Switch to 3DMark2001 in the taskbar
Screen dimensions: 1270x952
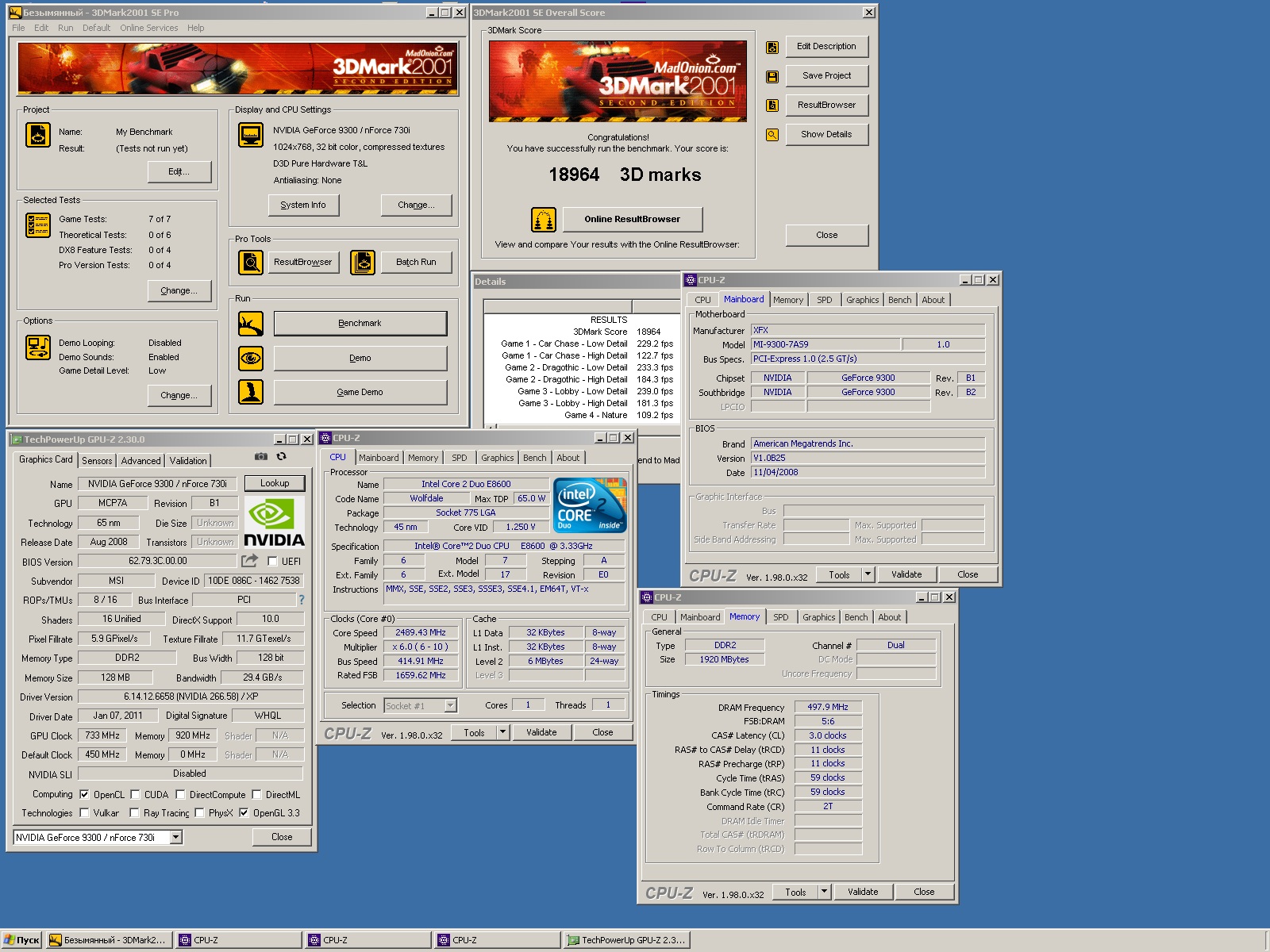[x=109, y=940]
